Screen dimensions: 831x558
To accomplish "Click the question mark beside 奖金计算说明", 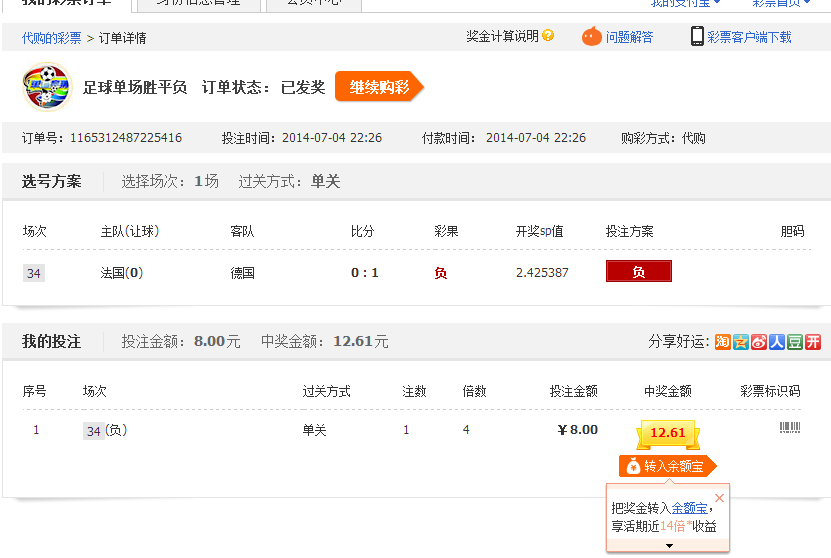I will (x=549, y=36).
